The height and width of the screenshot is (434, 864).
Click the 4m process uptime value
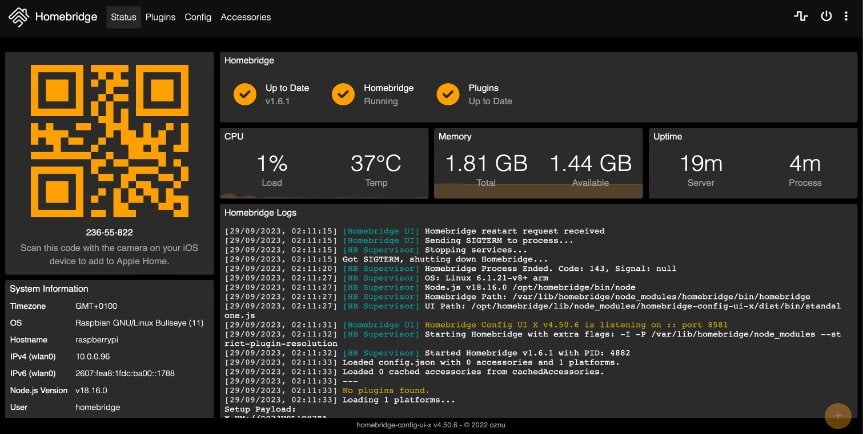pyautogui.click(x=805, y=164)
